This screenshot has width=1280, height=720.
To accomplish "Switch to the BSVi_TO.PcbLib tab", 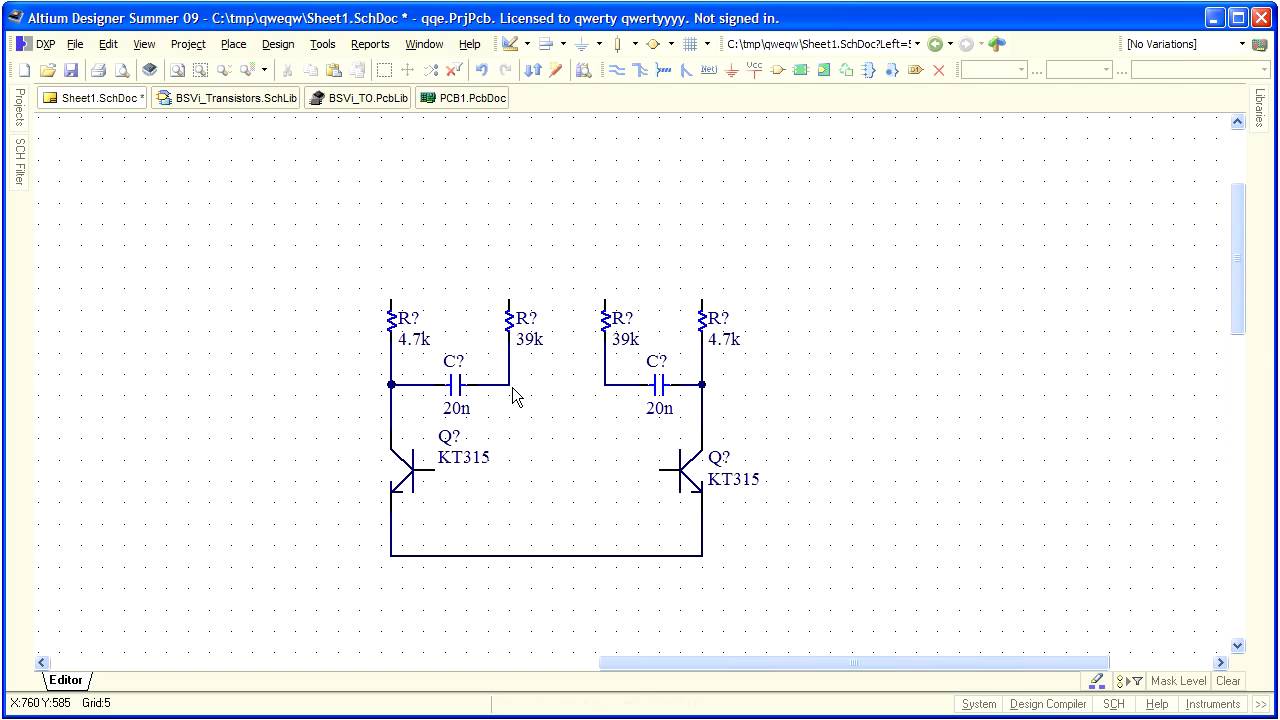I will 358,98.
